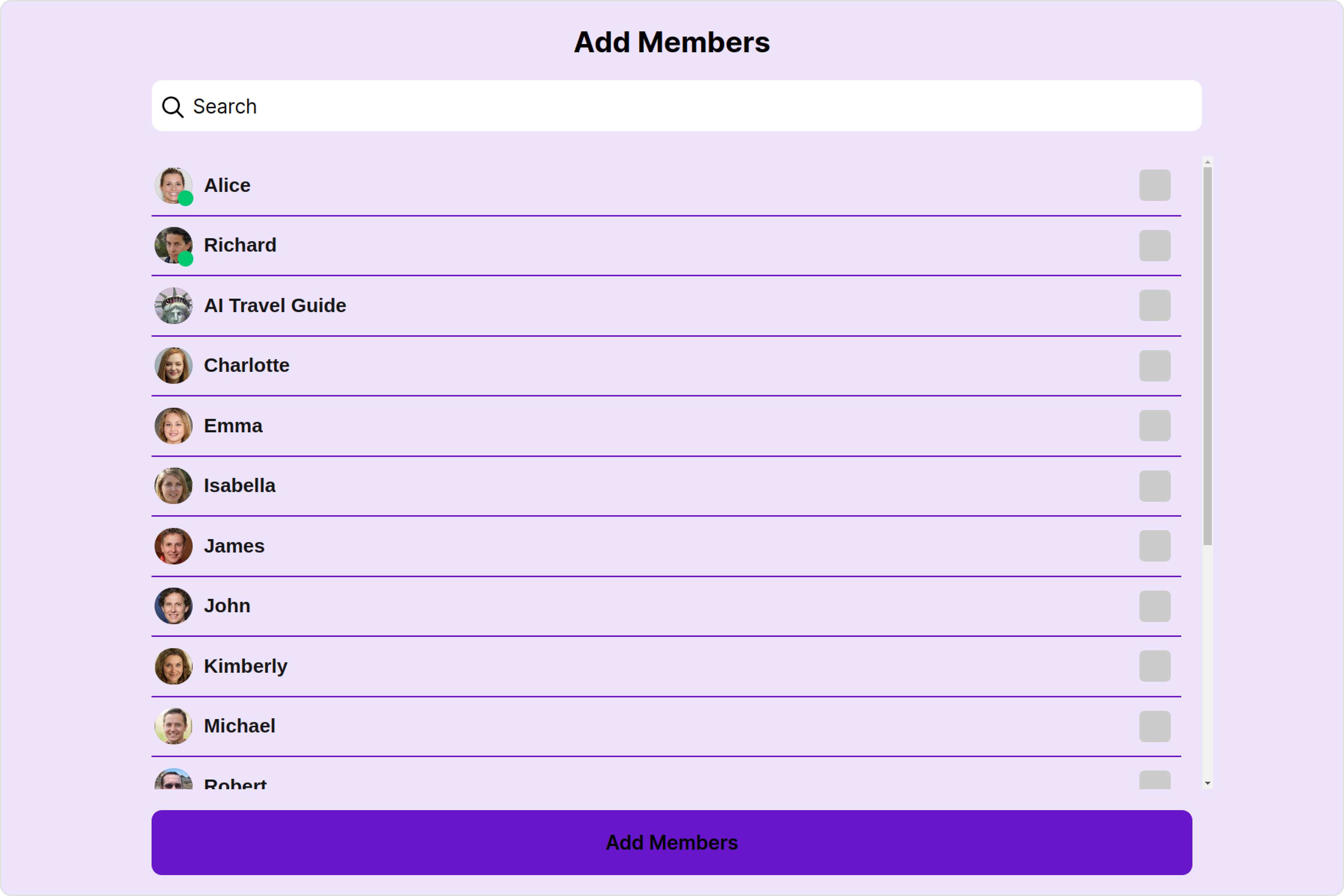Tick the checkbox for Kimberly
The height and width of the screenshot is (896, 1344).
(1155, 666)
